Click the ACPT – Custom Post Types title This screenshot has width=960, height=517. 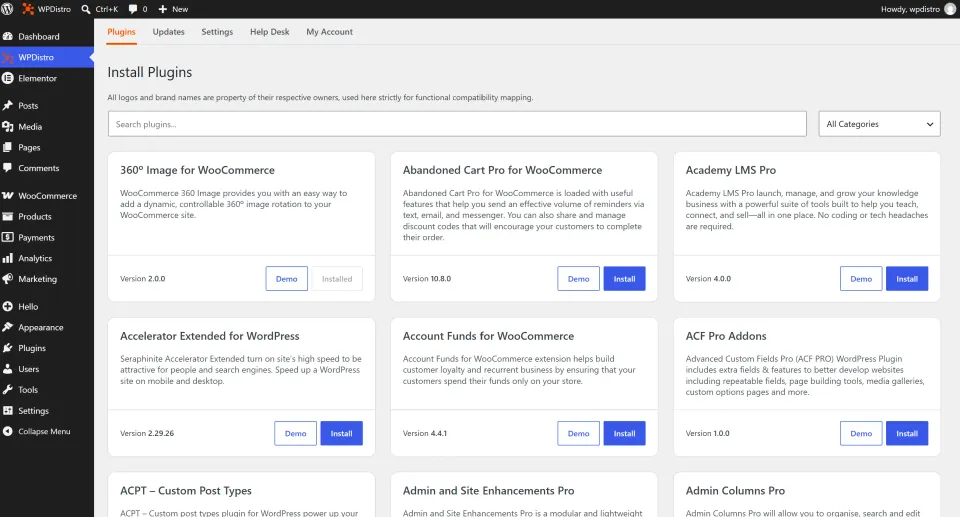coord(186,491)
